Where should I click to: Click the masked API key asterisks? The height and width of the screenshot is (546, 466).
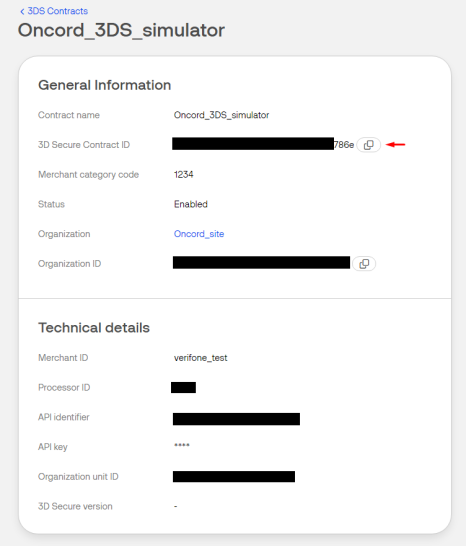[x=182, y=445]
